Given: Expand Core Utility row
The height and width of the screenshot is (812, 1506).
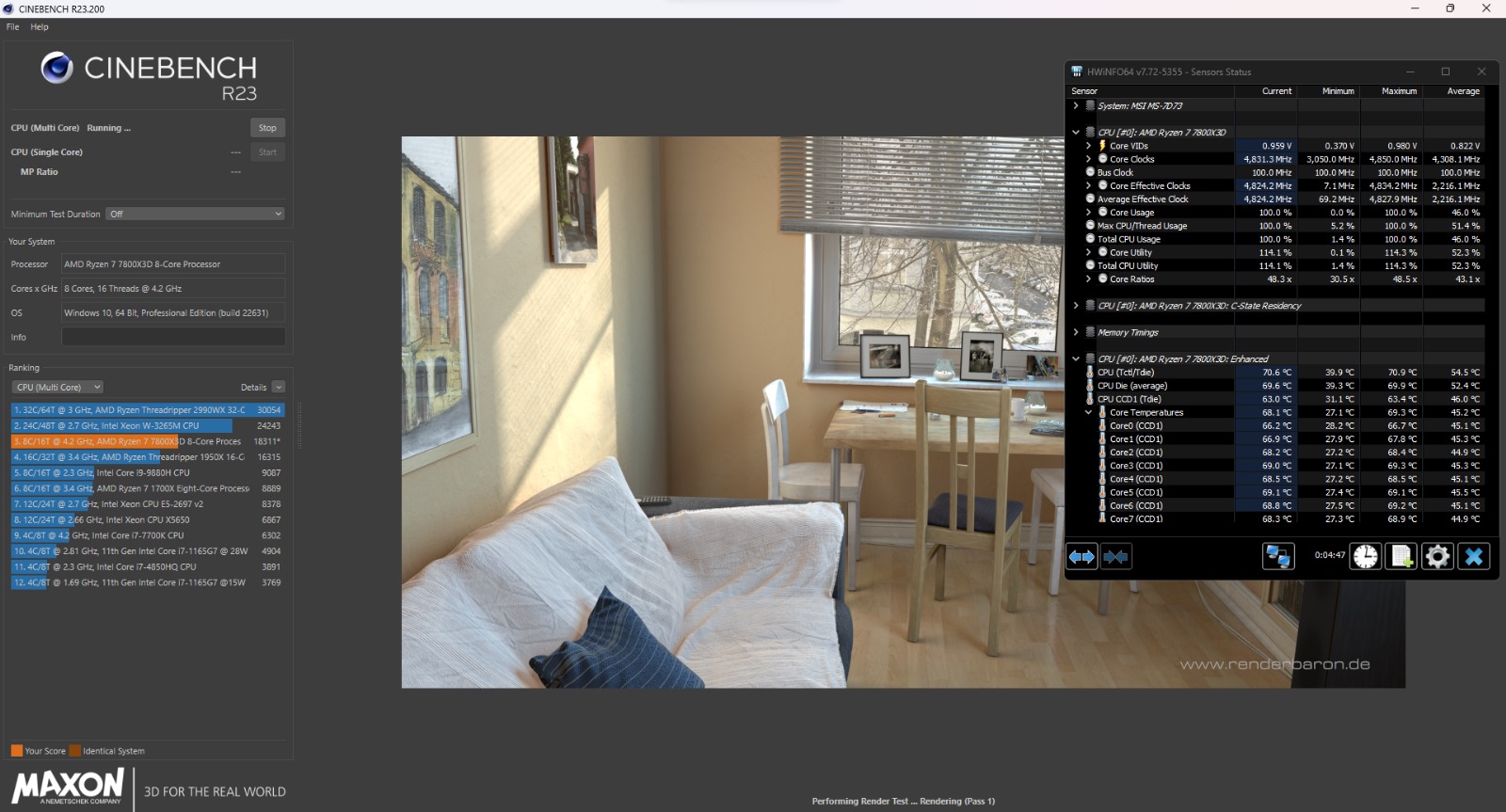Looking at the screenshot, I should click(1089, 252).
